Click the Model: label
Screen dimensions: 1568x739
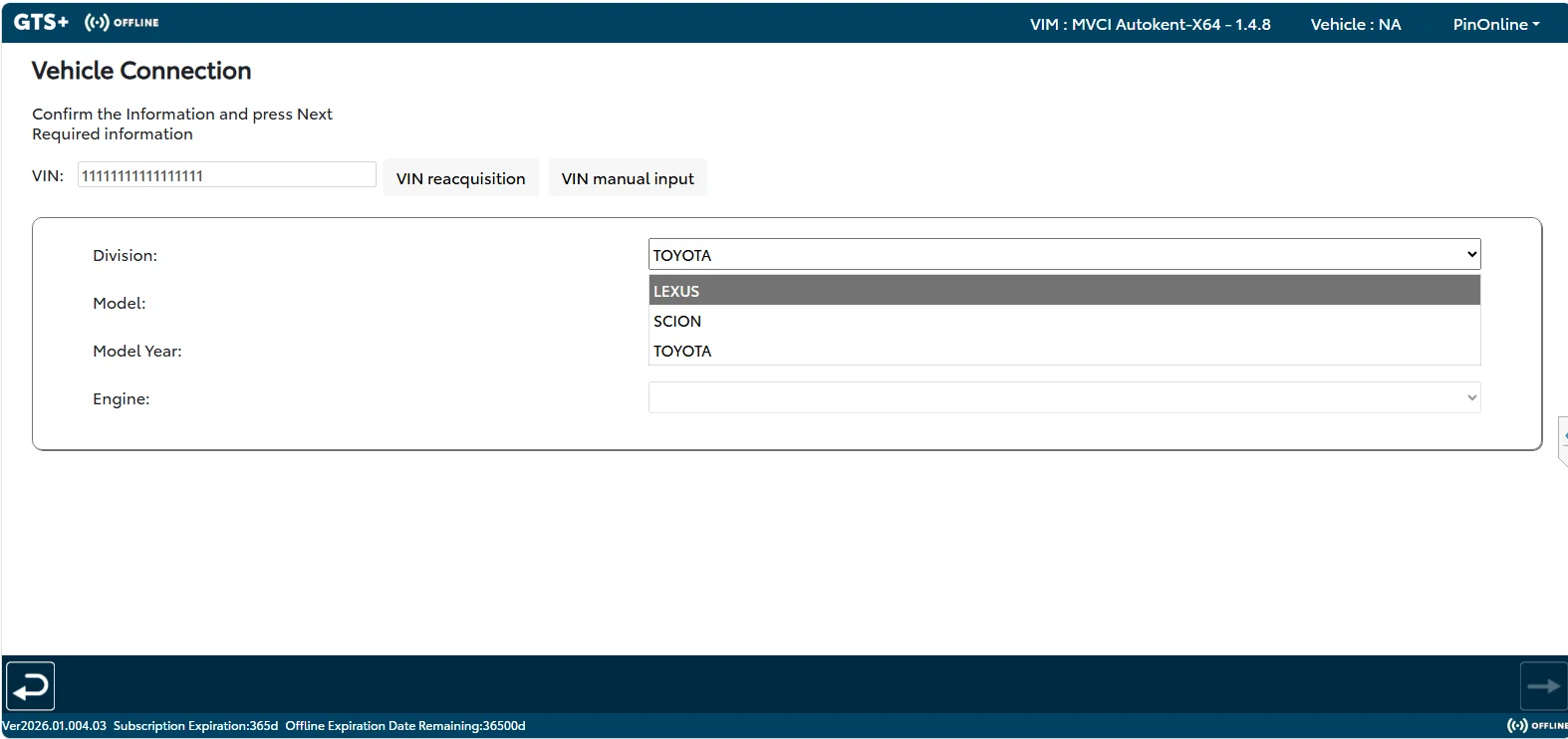click(119, 303)
